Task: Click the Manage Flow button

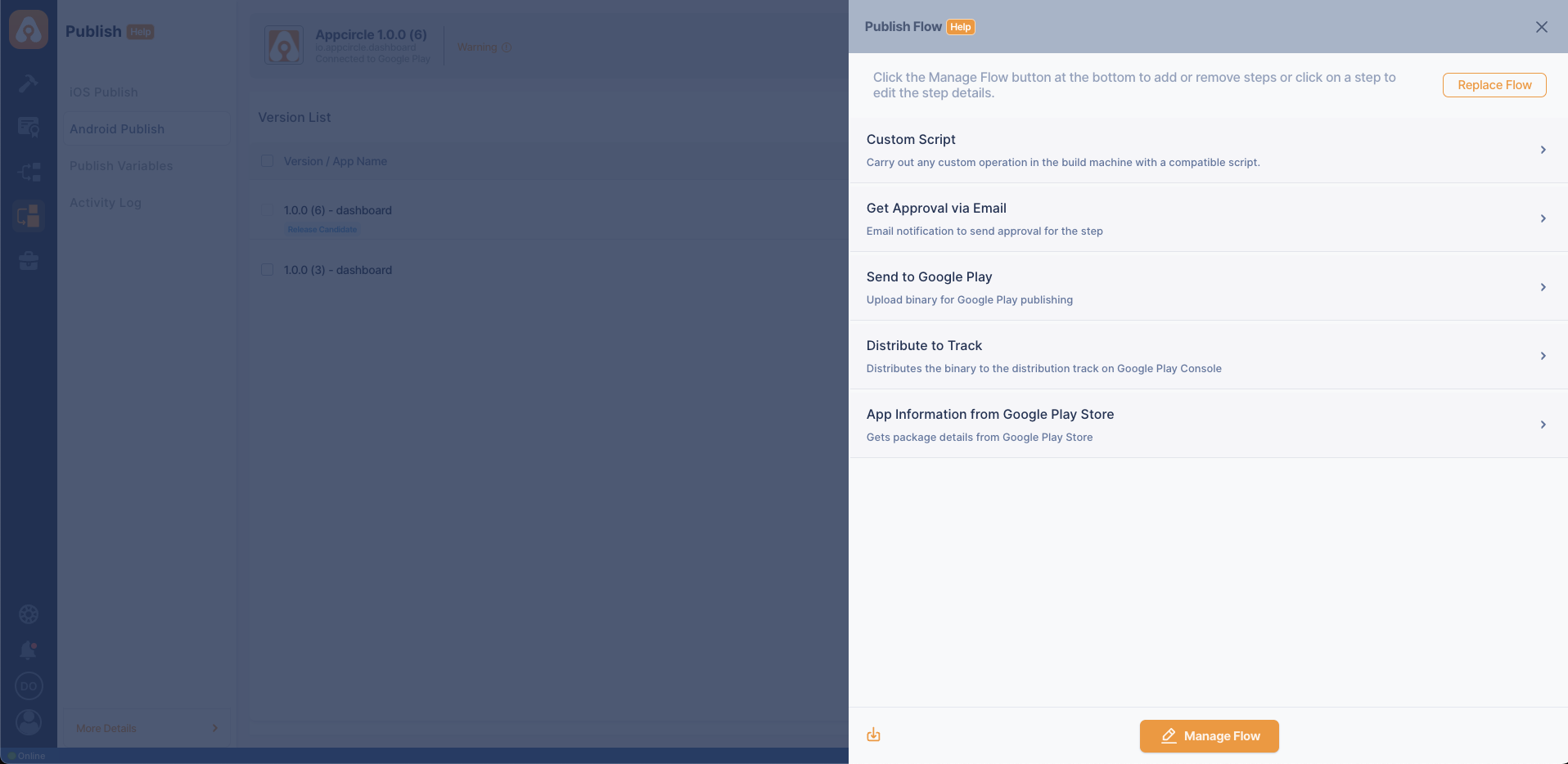Action: (x=1209, y=736)
